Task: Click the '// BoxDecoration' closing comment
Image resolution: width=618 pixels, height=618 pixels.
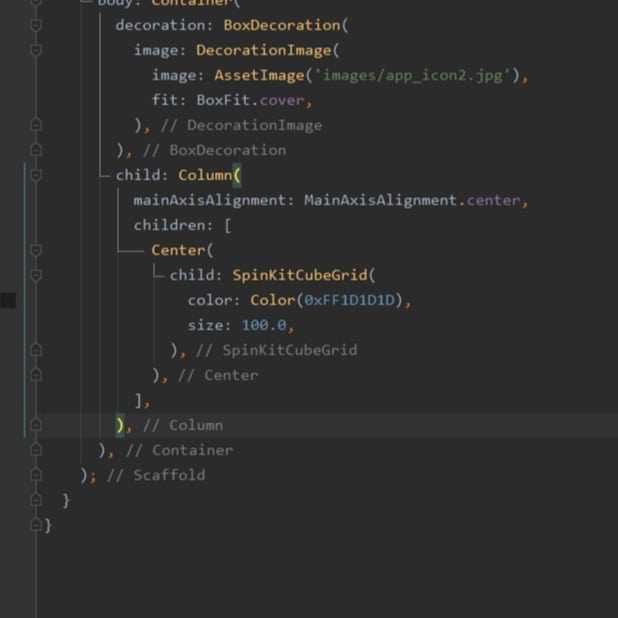Action: [214, 150]
